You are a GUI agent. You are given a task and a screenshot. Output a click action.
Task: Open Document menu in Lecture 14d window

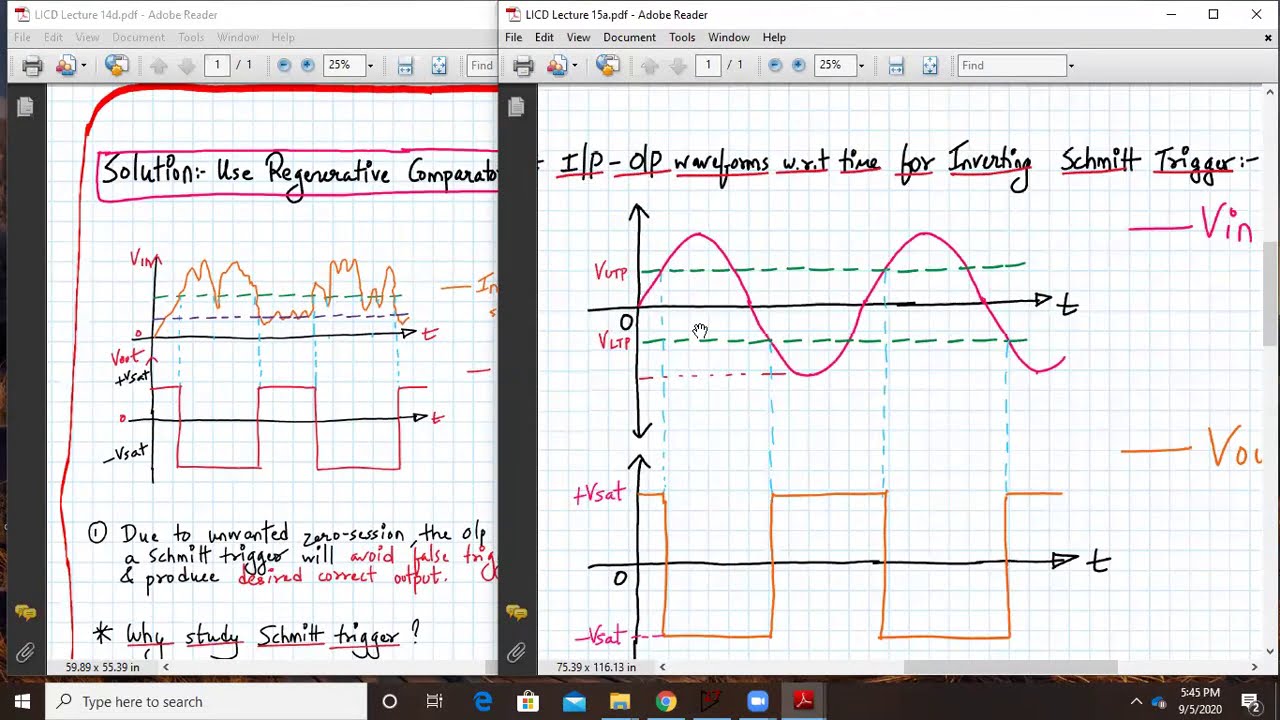[x=138, y=37]
